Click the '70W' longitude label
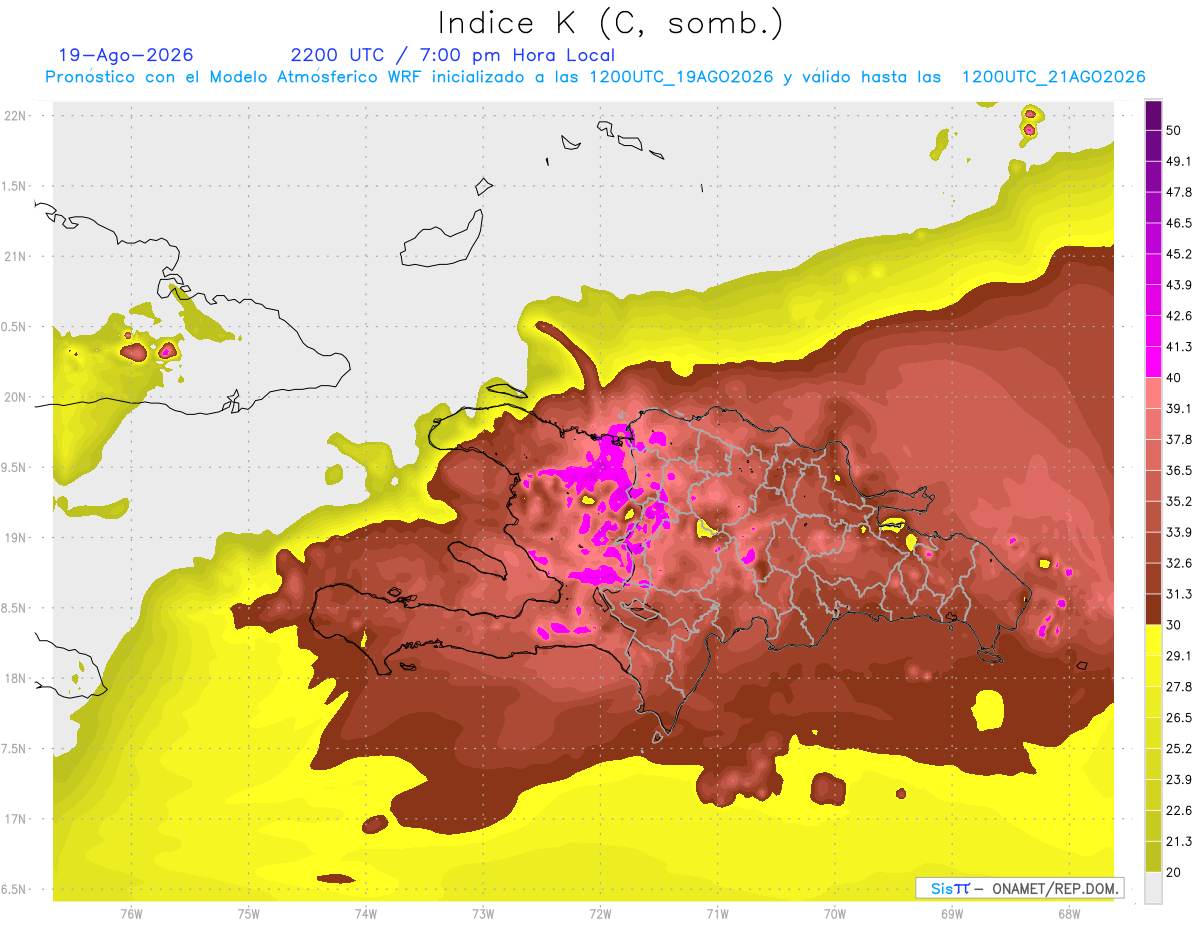 tap(834, 913)
